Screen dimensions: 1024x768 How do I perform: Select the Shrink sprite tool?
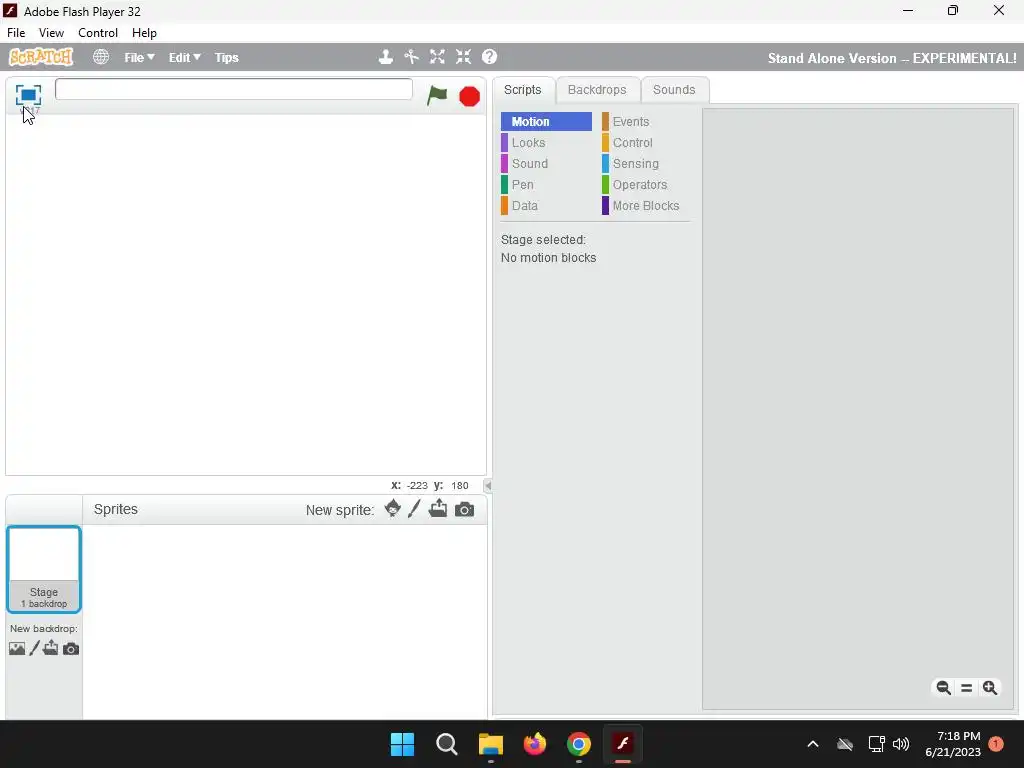click(463, 57)
